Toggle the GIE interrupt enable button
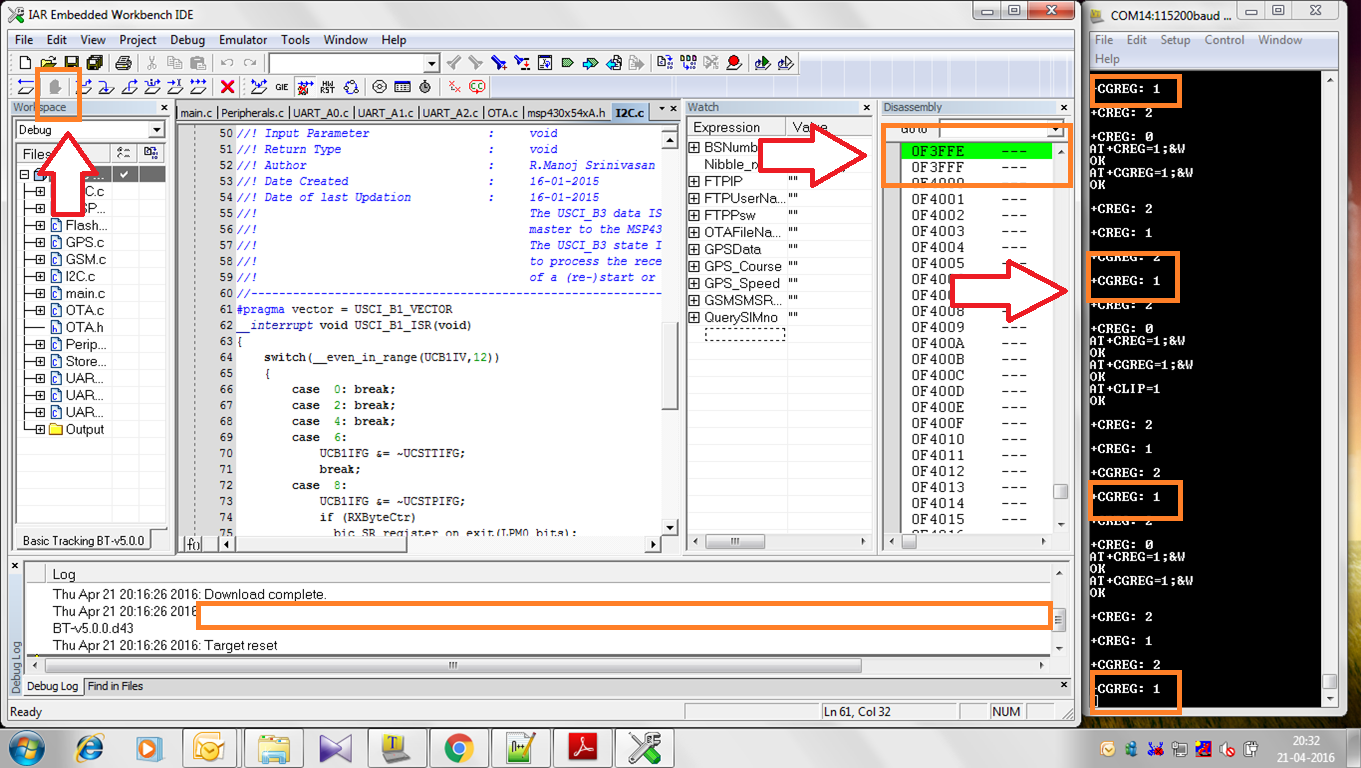Image resolution: width=1361 pixels, height=768 pixels. pyautogui.click(x=281, y=87)
